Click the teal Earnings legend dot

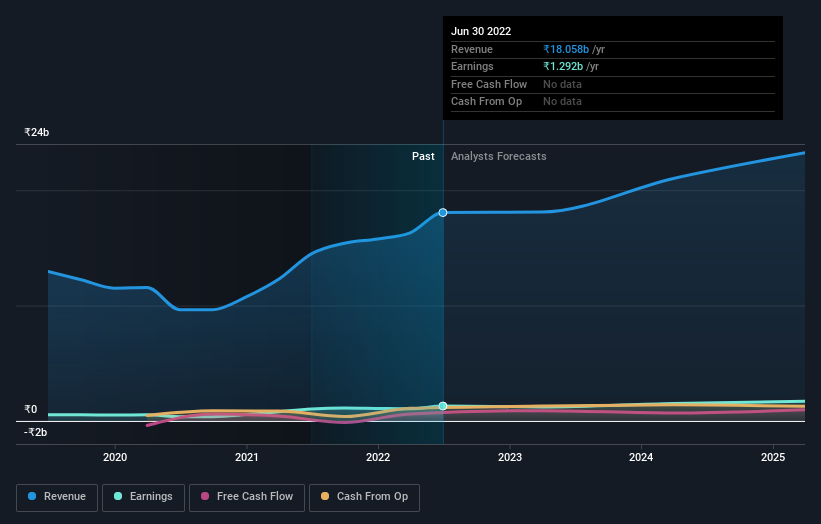[118, 496]
